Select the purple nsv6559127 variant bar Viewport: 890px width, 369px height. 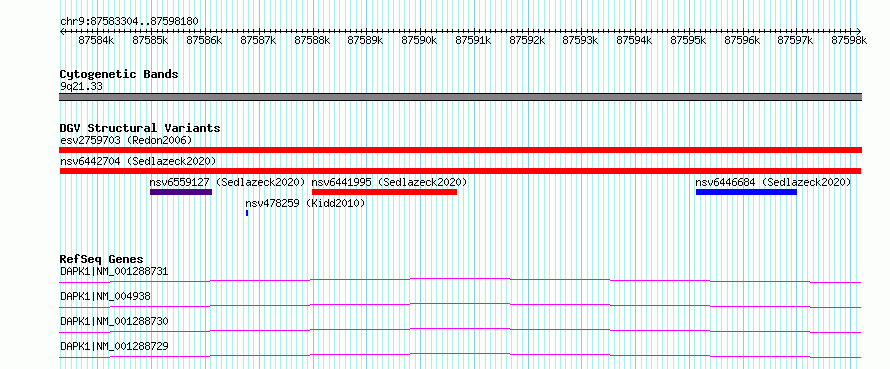[x=181, y=192]
